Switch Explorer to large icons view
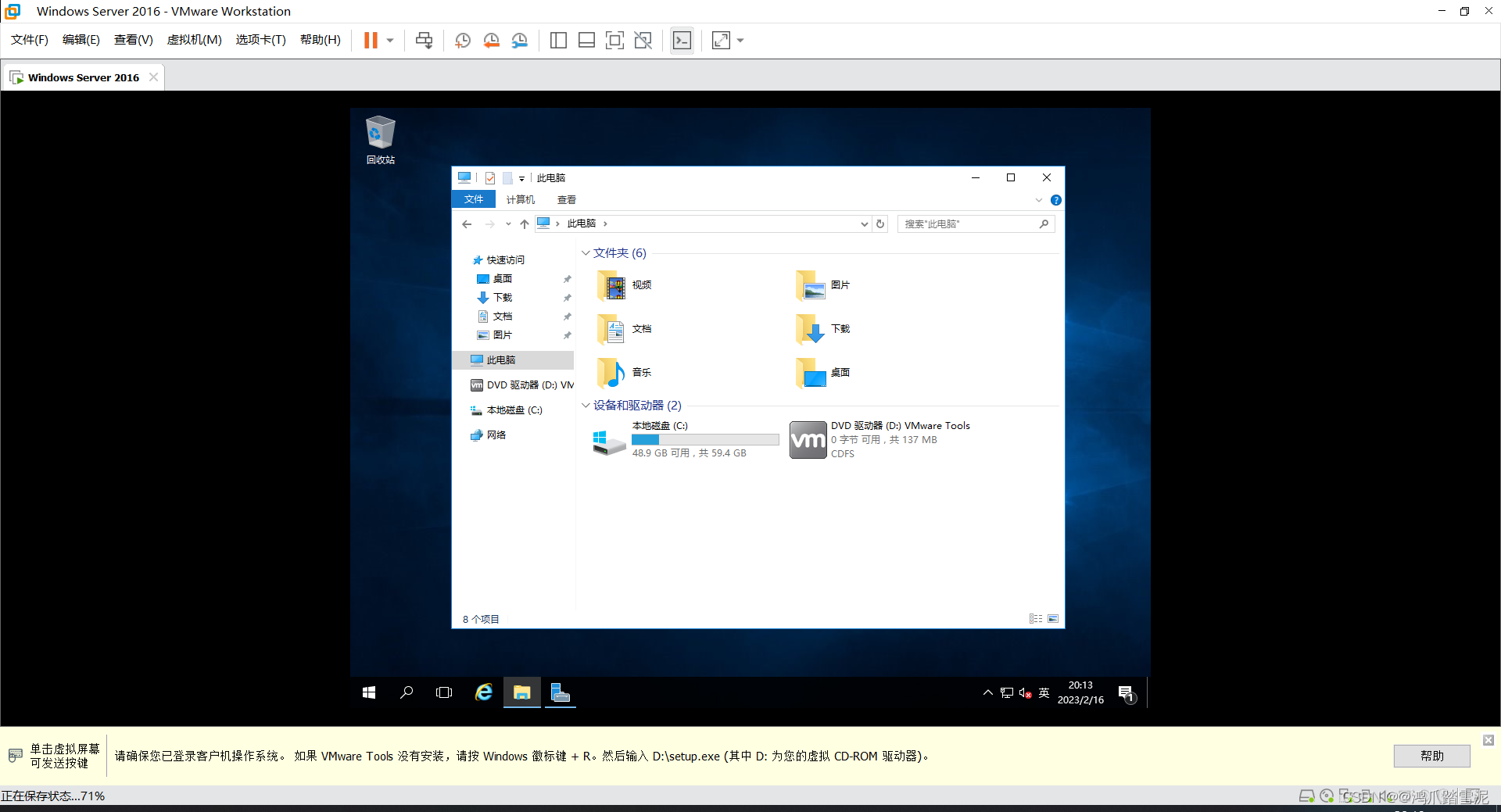 point(1053,619)
